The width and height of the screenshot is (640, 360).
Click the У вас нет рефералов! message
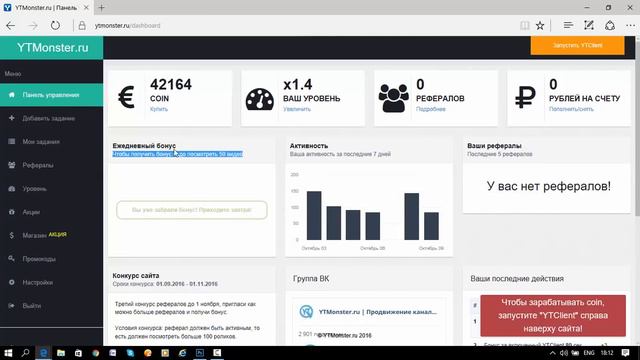tap(549, 186)
